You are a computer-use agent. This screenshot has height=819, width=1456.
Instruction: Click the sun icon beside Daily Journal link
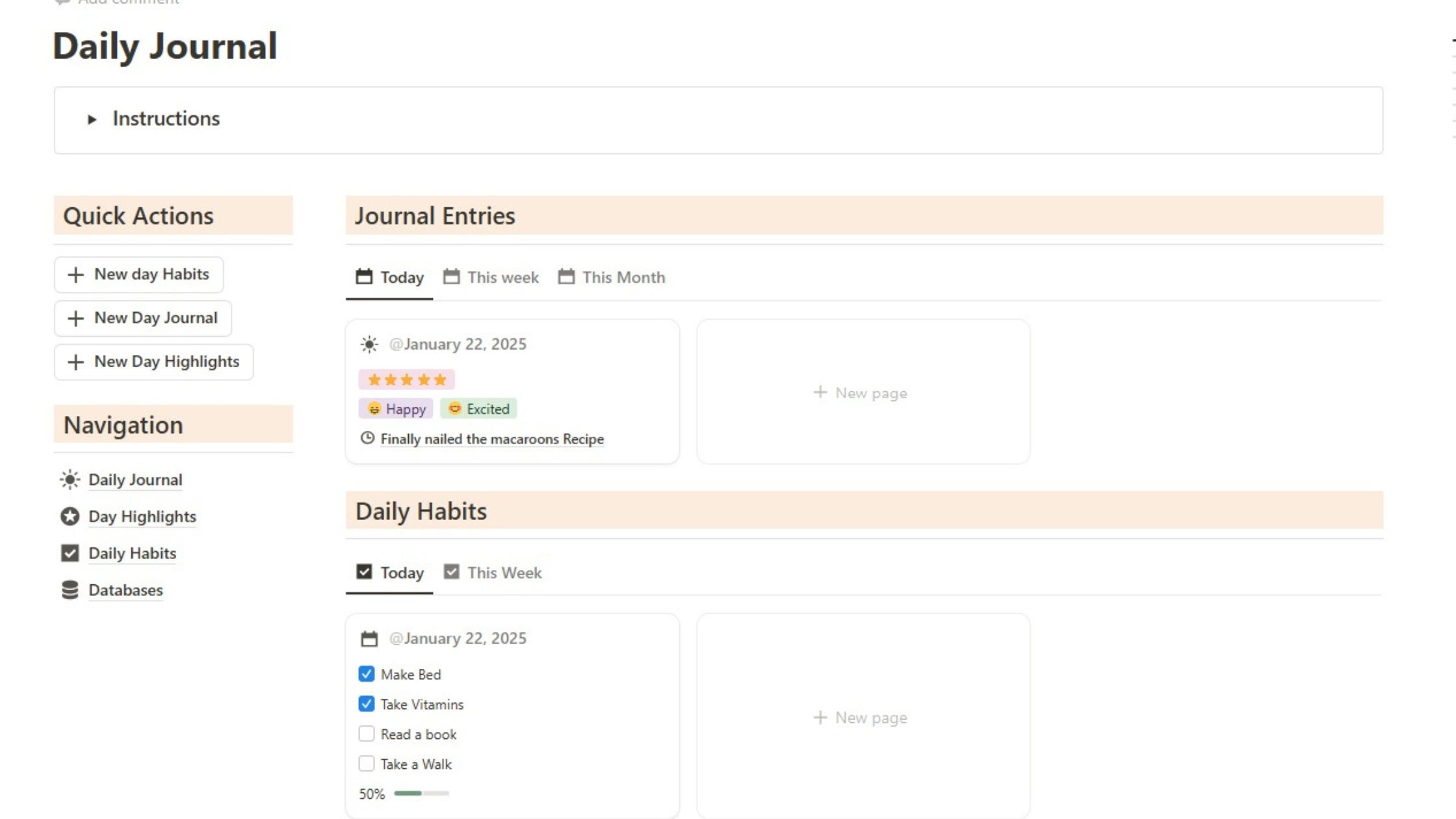70,480
